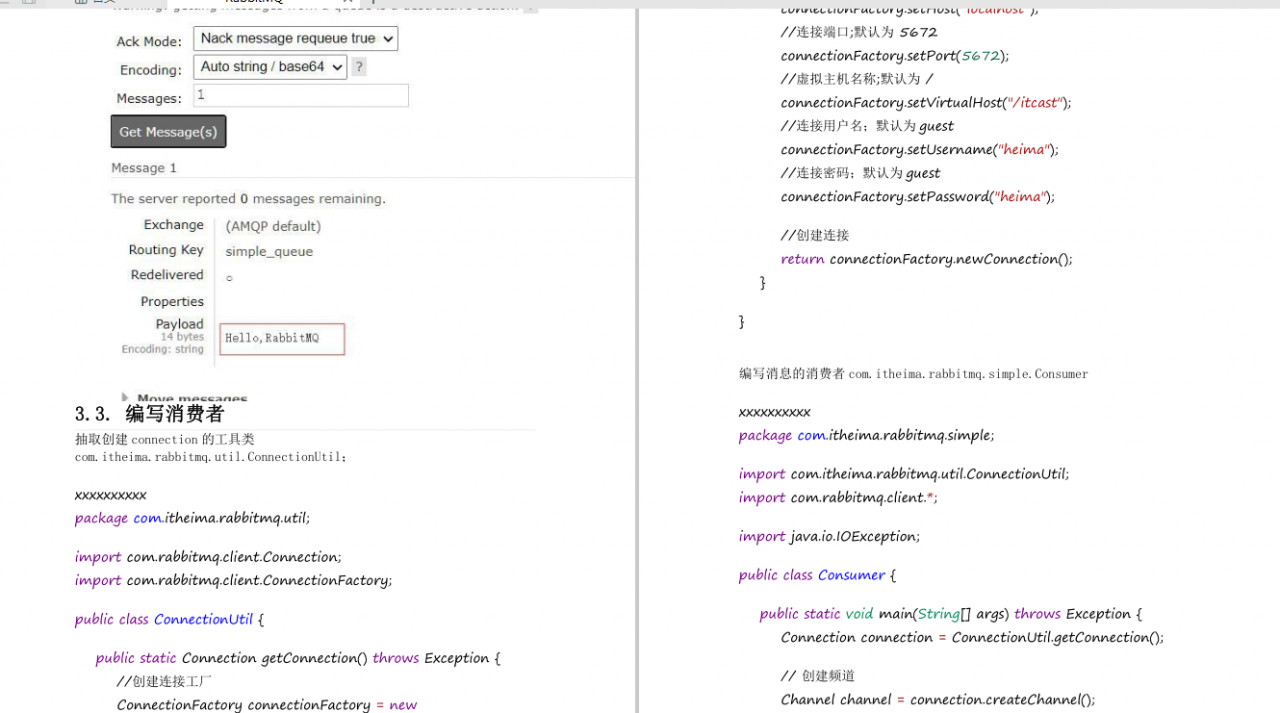
Task: Open the Ack Mode dropdown
Action: tap(295, 38)
